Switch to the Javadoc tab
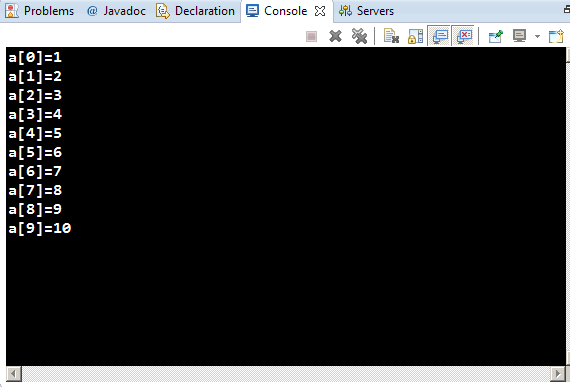 tap(116, 11)
